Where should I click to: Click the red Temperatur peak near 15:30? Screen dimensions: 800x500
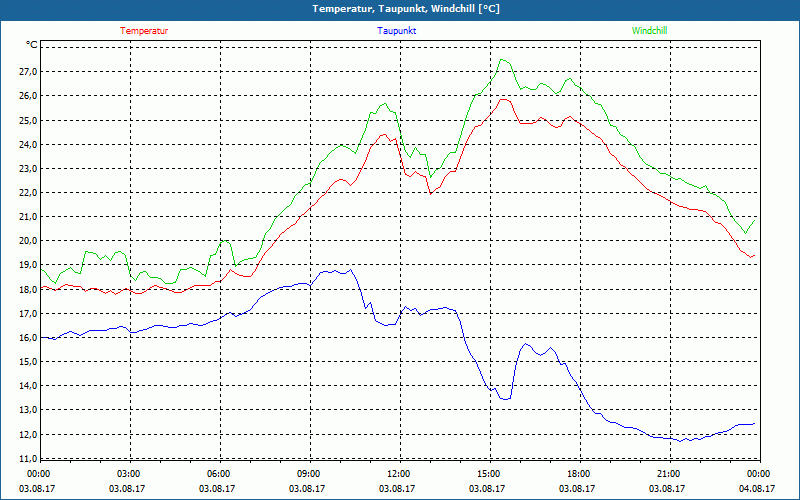click(x=504, y=99)
